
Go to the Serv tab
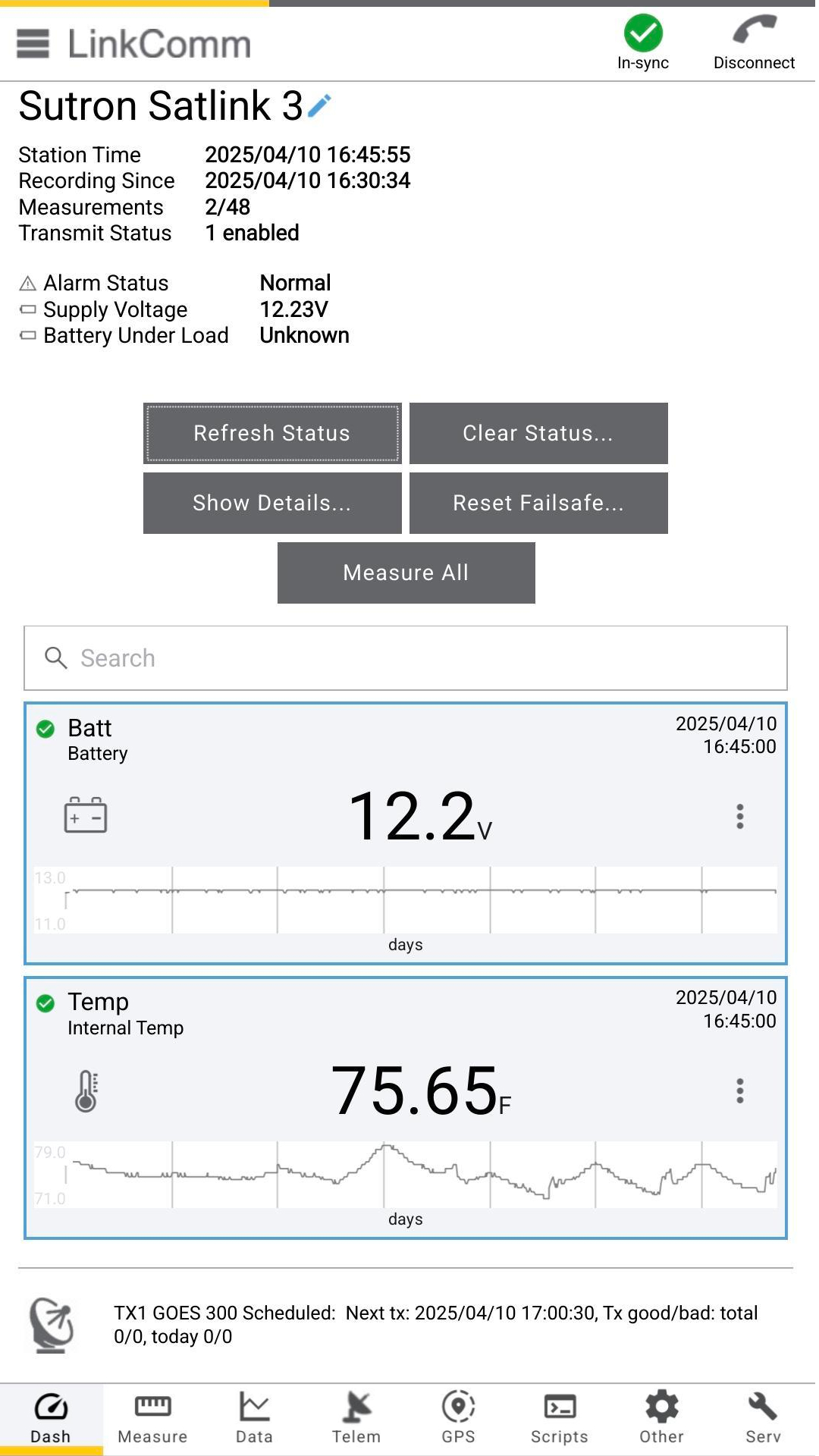763,1418
